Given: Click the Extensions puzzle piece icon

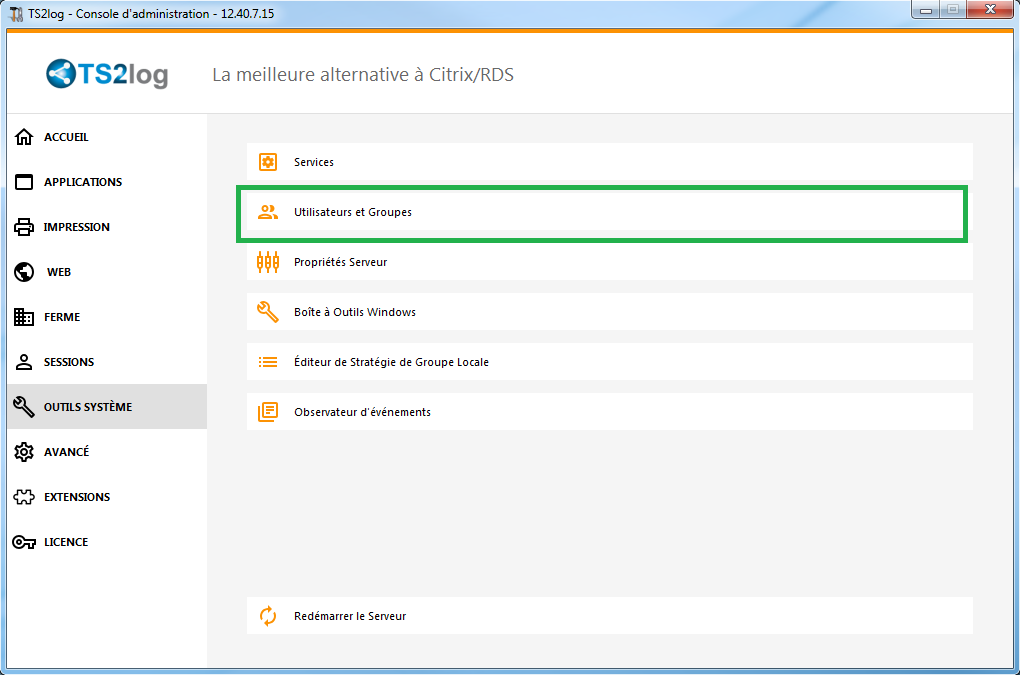Looking at the screenshot, I should (24, 497).
